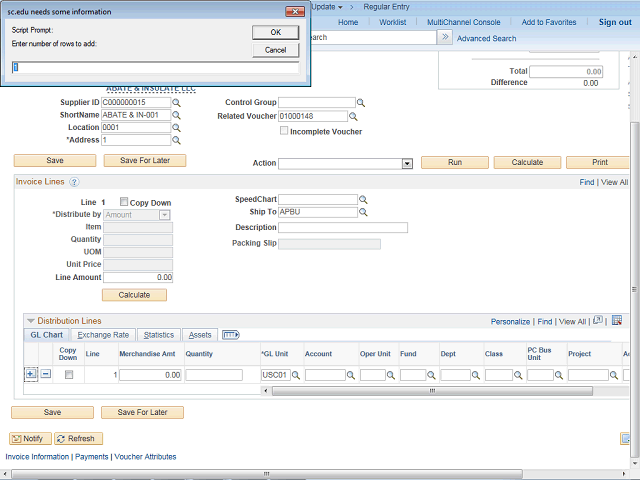Delete distribution row with minus icon
The image size is (640, 480).
[45, 374]
